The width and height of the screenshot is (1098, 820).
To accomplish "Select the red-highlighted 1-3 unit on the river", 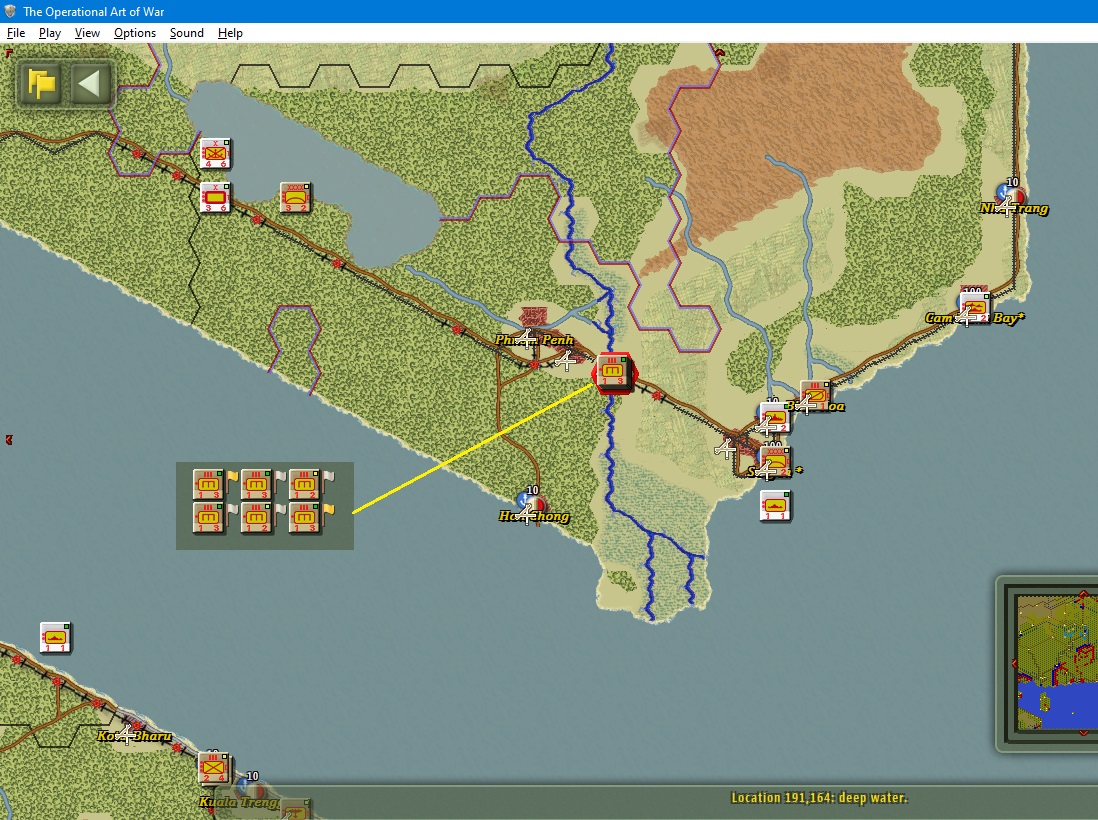I will pos(613,372).
